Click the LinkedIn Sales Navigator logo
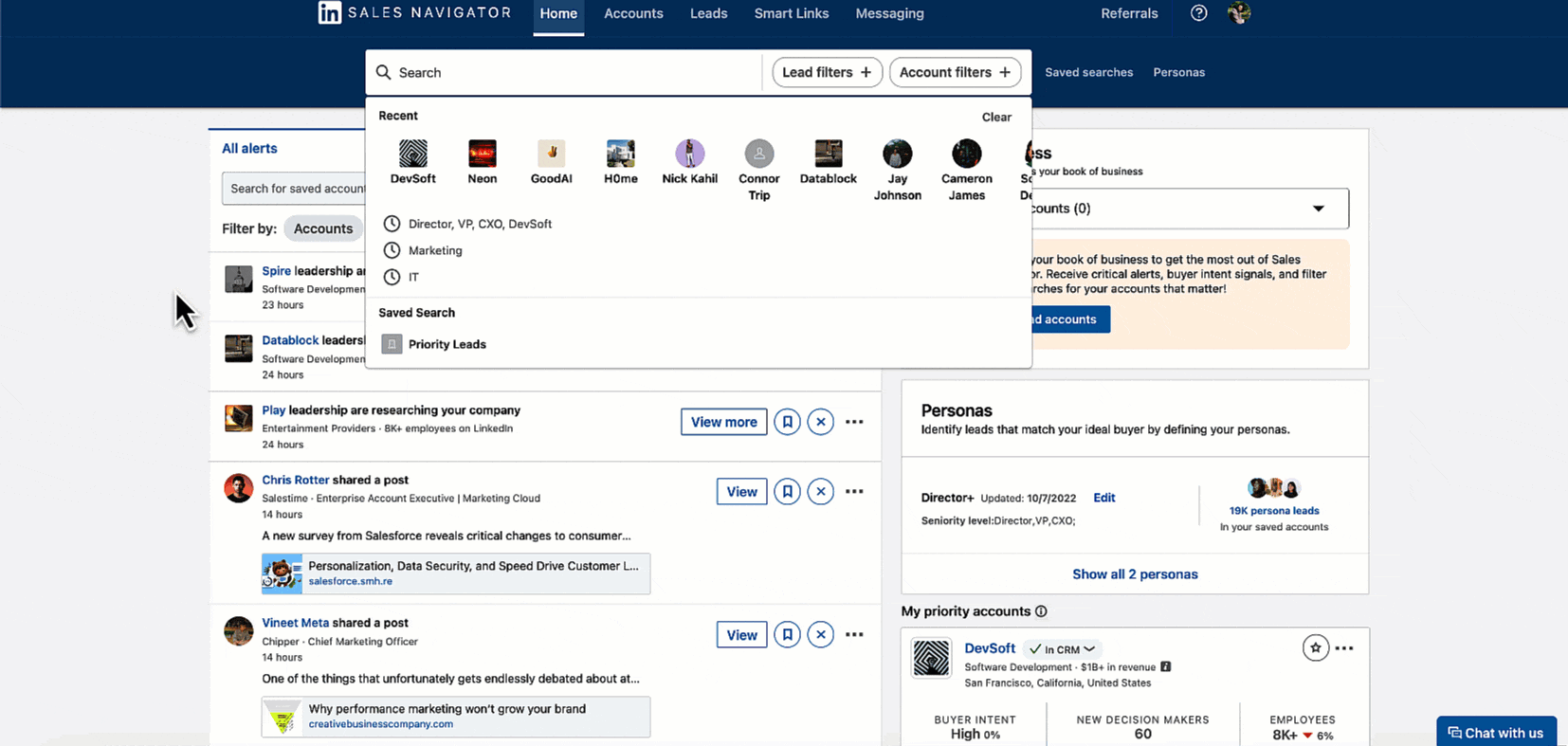The height and width of the screenshot is (746, 1568). click(415, 12)
